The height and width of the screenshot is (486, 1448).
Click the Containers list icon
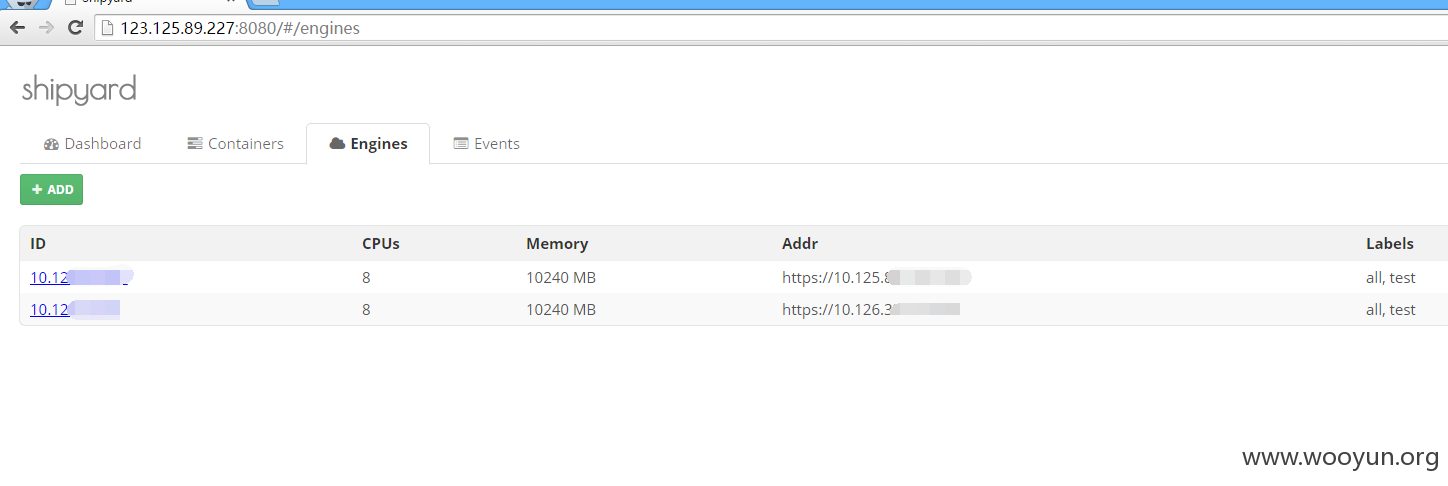click(x=195, y=144)
